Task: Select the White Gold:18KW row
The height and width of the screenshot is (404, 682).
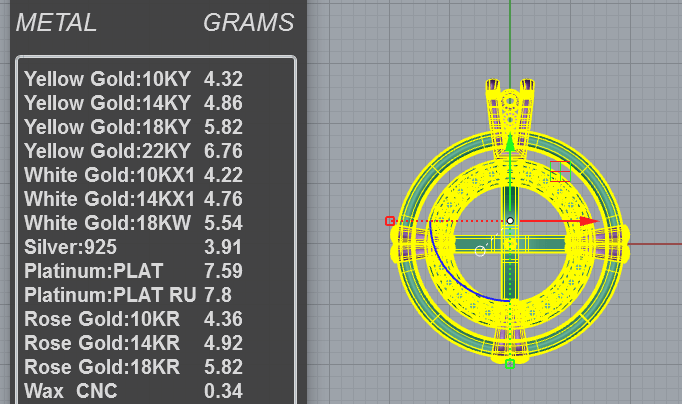Action: [x=133, y=223]
